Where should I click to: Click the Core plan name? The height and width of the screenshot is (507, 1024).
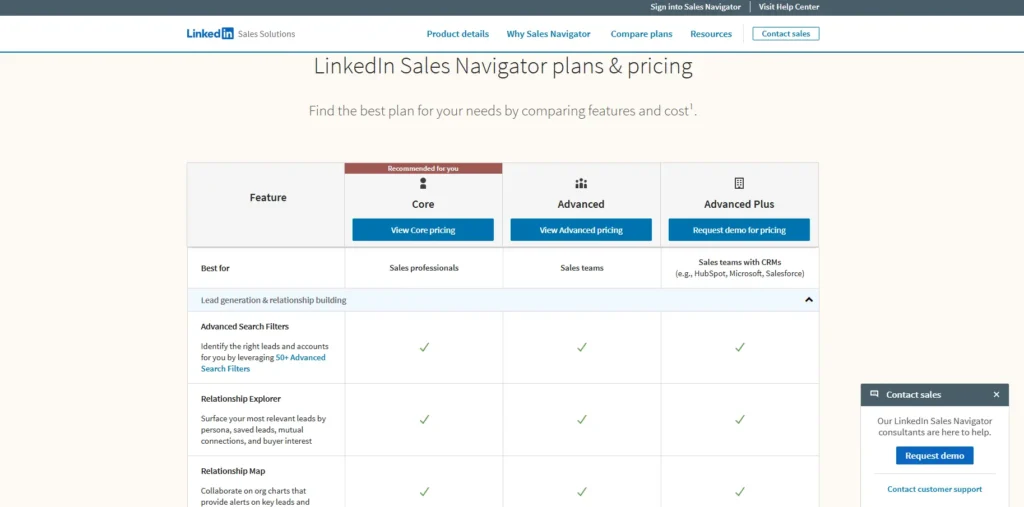click(423, 204)
